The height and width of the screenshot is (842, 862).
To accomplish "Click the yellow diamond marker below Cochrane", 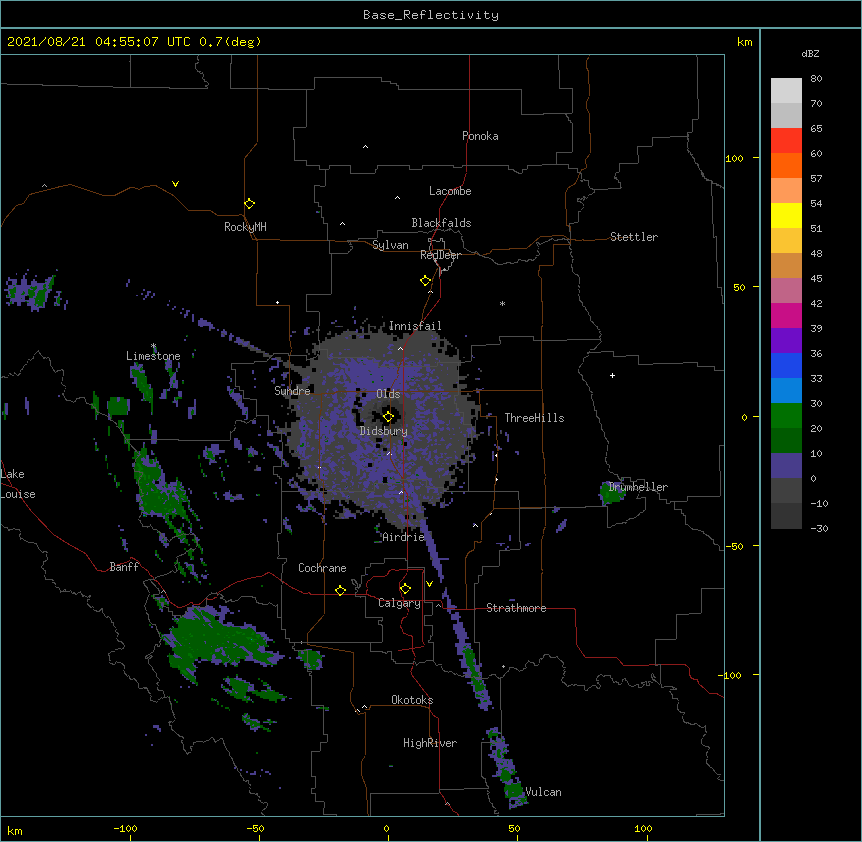I will point(340,590).
